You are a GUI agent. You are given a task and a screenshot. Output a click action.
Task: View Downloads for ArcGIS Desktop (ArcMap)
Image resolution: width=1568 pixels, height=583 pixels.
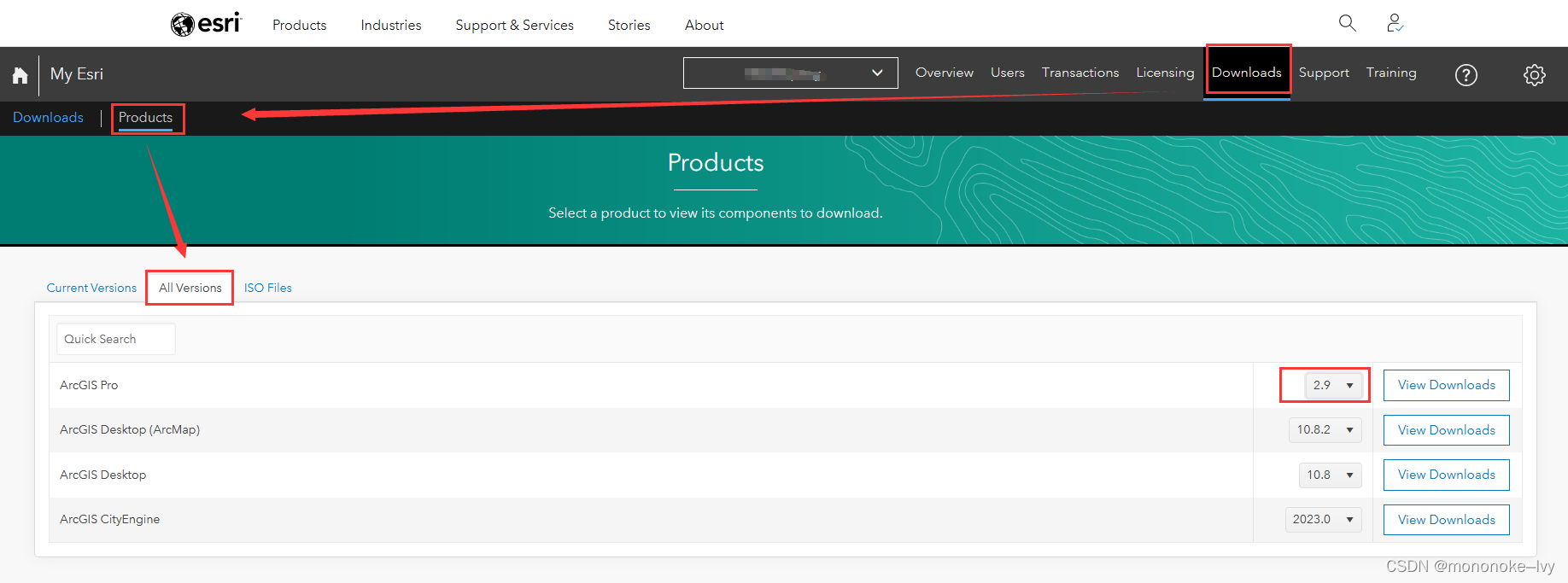coord(1446,430)
